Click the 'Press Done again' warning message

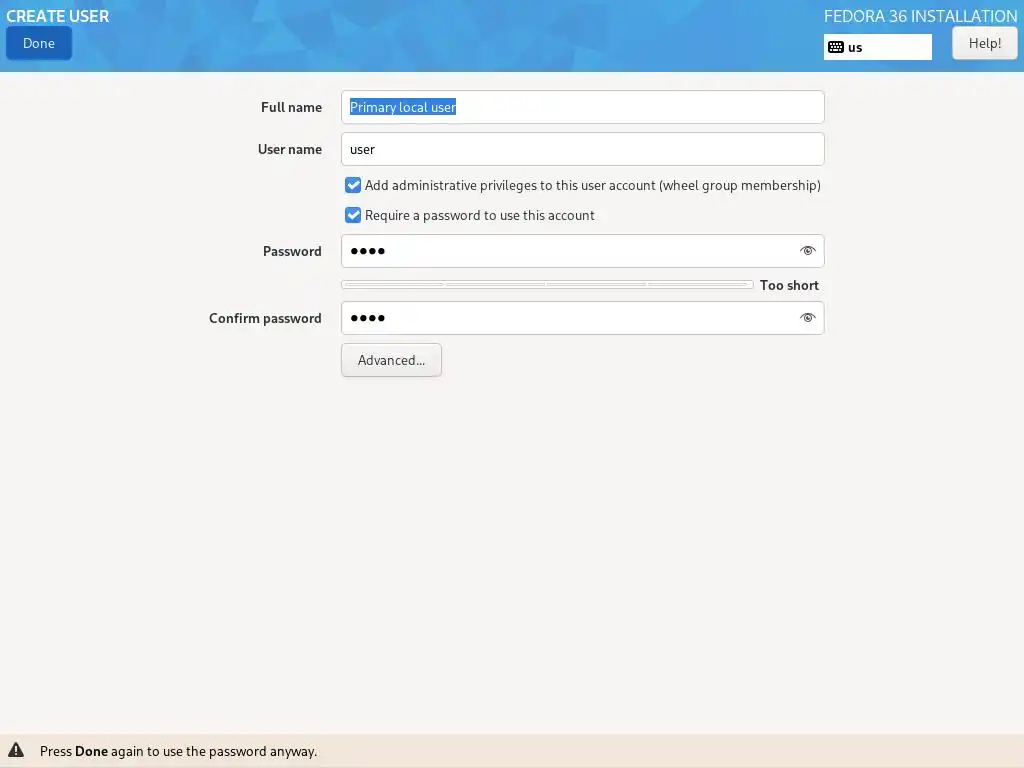point(178,751)
